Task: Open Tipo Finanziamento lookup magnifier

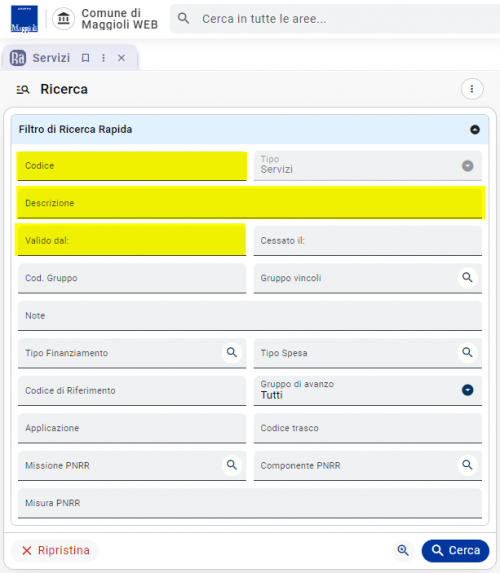Action: point(232,352)
